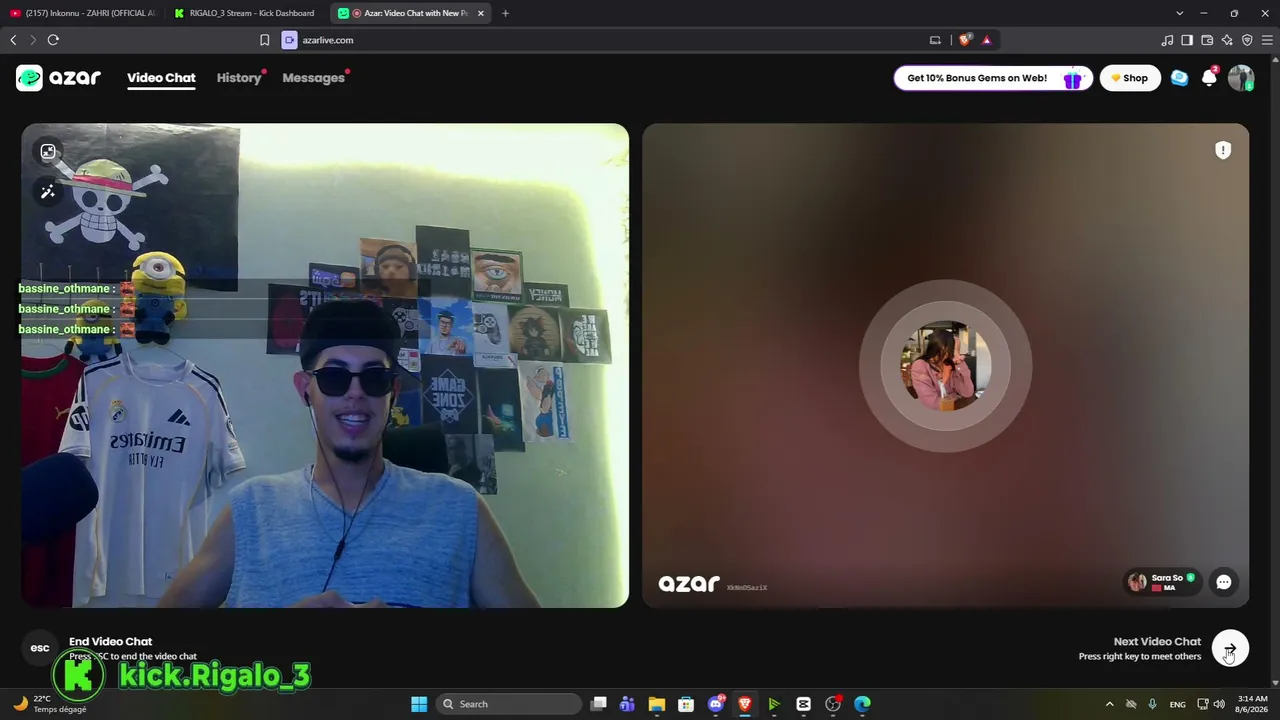The height and width of the screenshot is (720, 1280).
Task: Click the taskbar Search box
Action: [x=510, y=704]
